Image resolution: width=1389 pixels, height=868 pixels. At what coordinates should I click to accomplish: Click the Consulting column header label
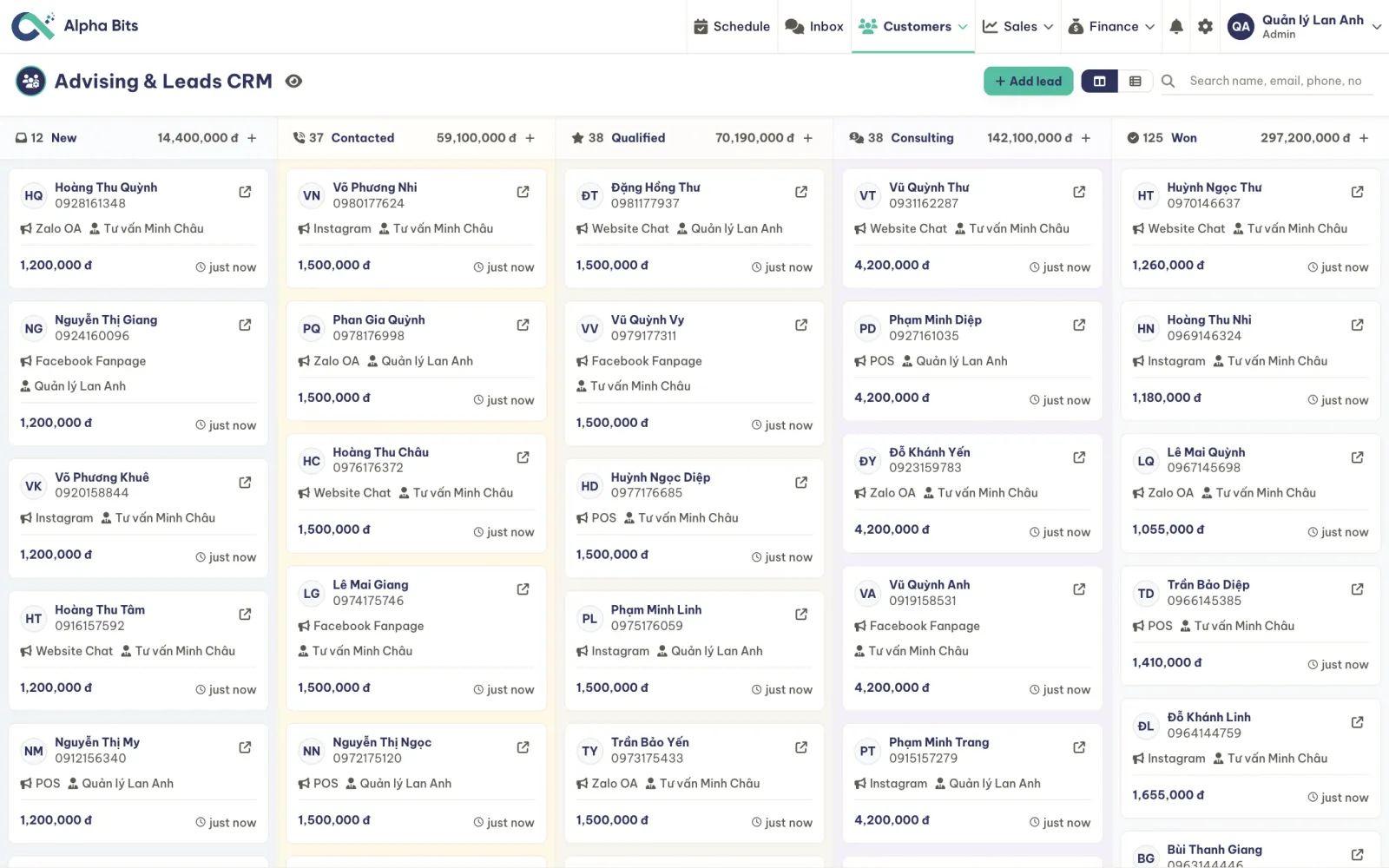pyautogui.click(x=922, y=138)
